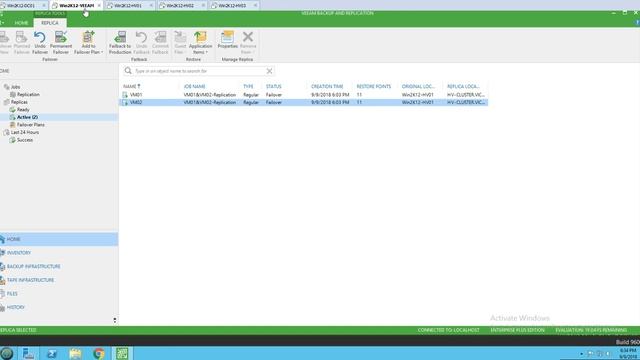This screenshot has height=360, width=640.
Task: Open replica Properties from the ribbon
Action: (x=227, y=40)
